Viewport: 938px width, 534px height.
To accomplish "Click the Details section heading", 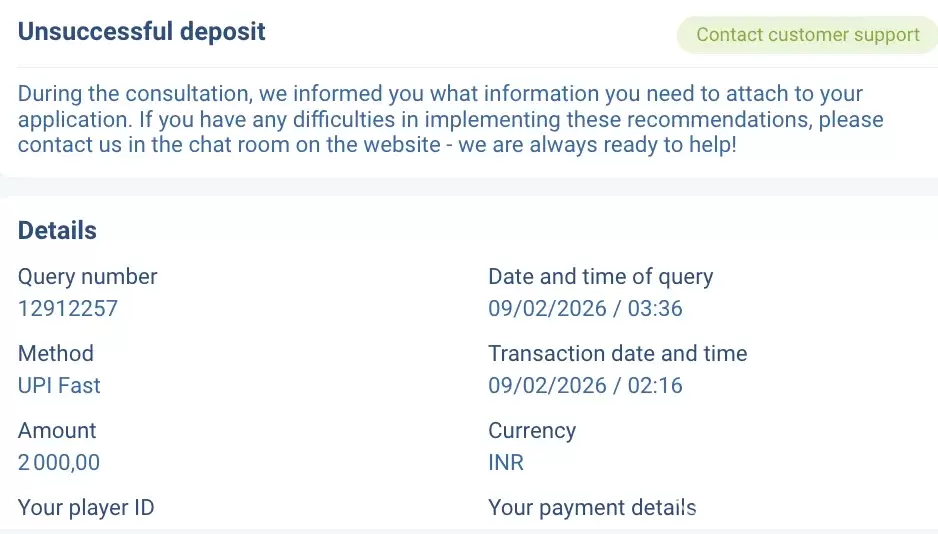I will point(57,230).
